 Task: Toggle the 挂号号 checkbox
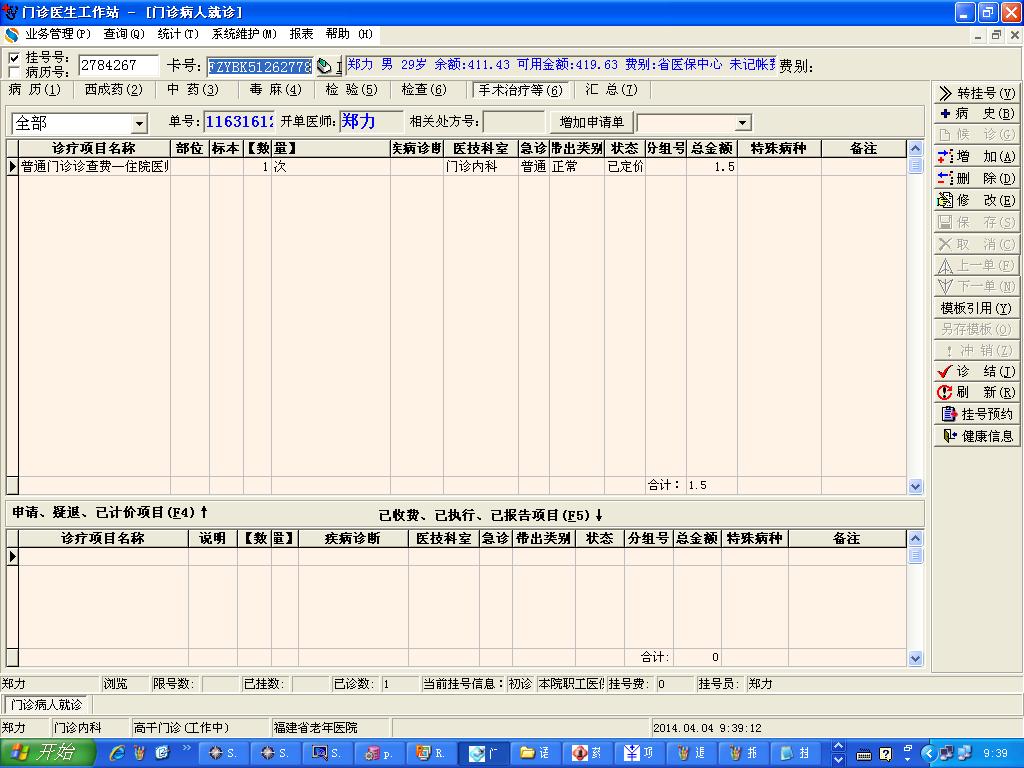13,58
